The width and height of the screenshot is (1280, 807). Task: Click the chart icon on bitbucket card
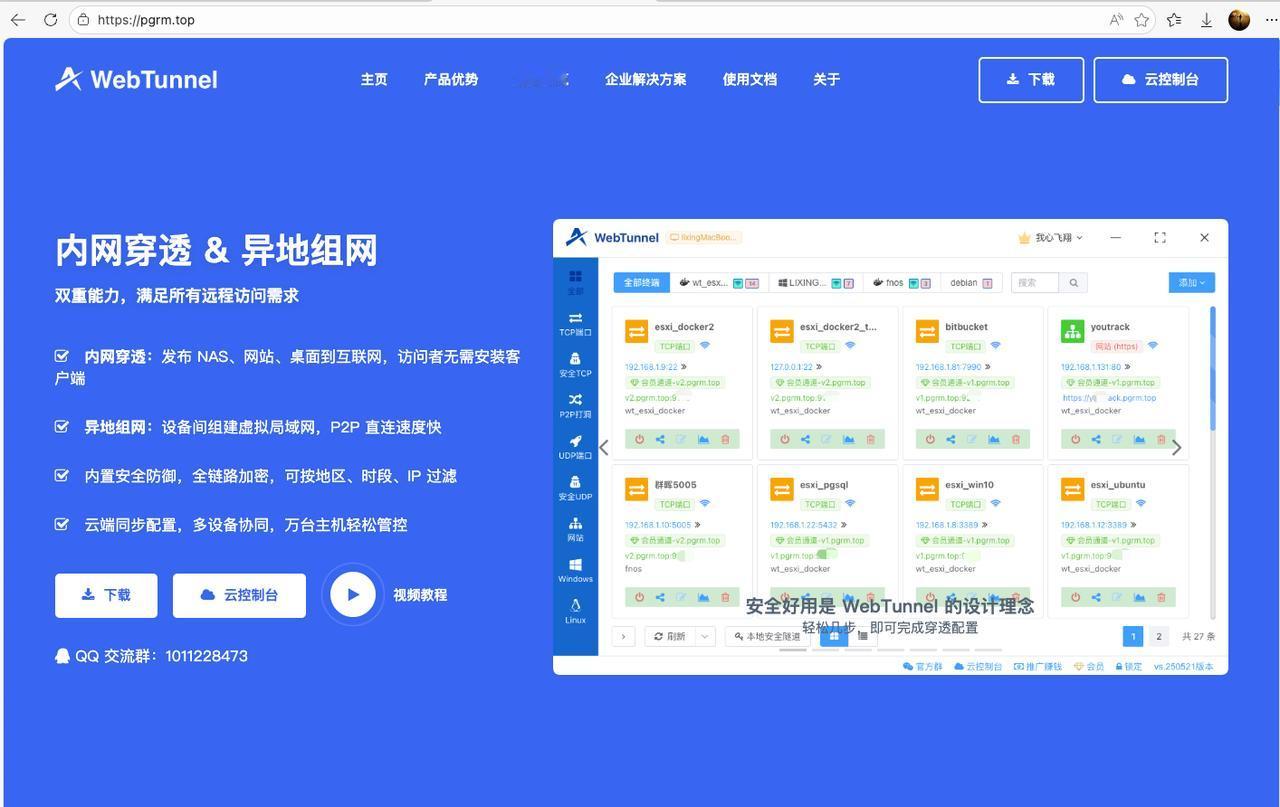[x=994, y=439]
